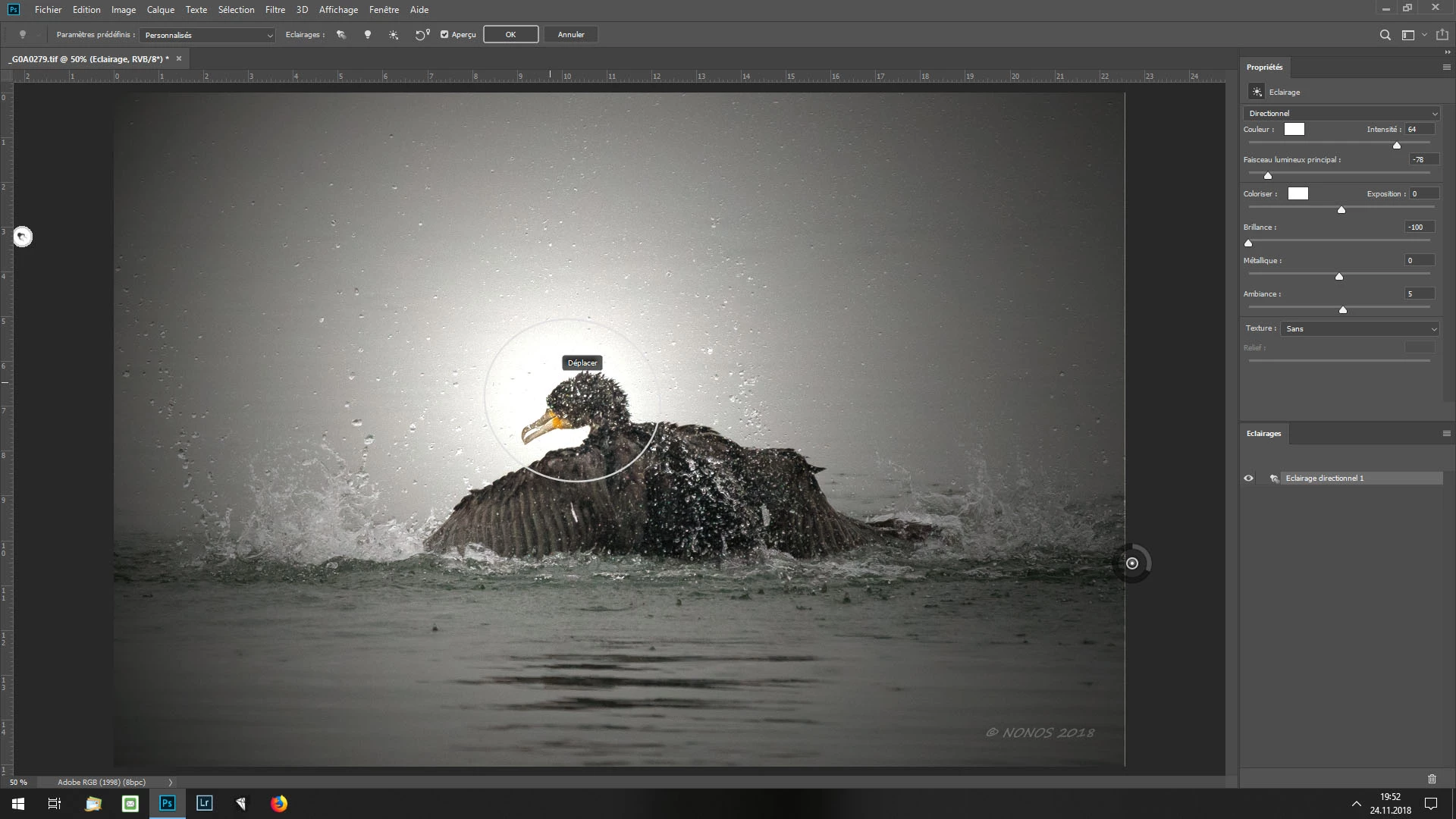Click the reset current light icon
The width and height of the screenshot is (1456, 819).
(x=422, y=35)
